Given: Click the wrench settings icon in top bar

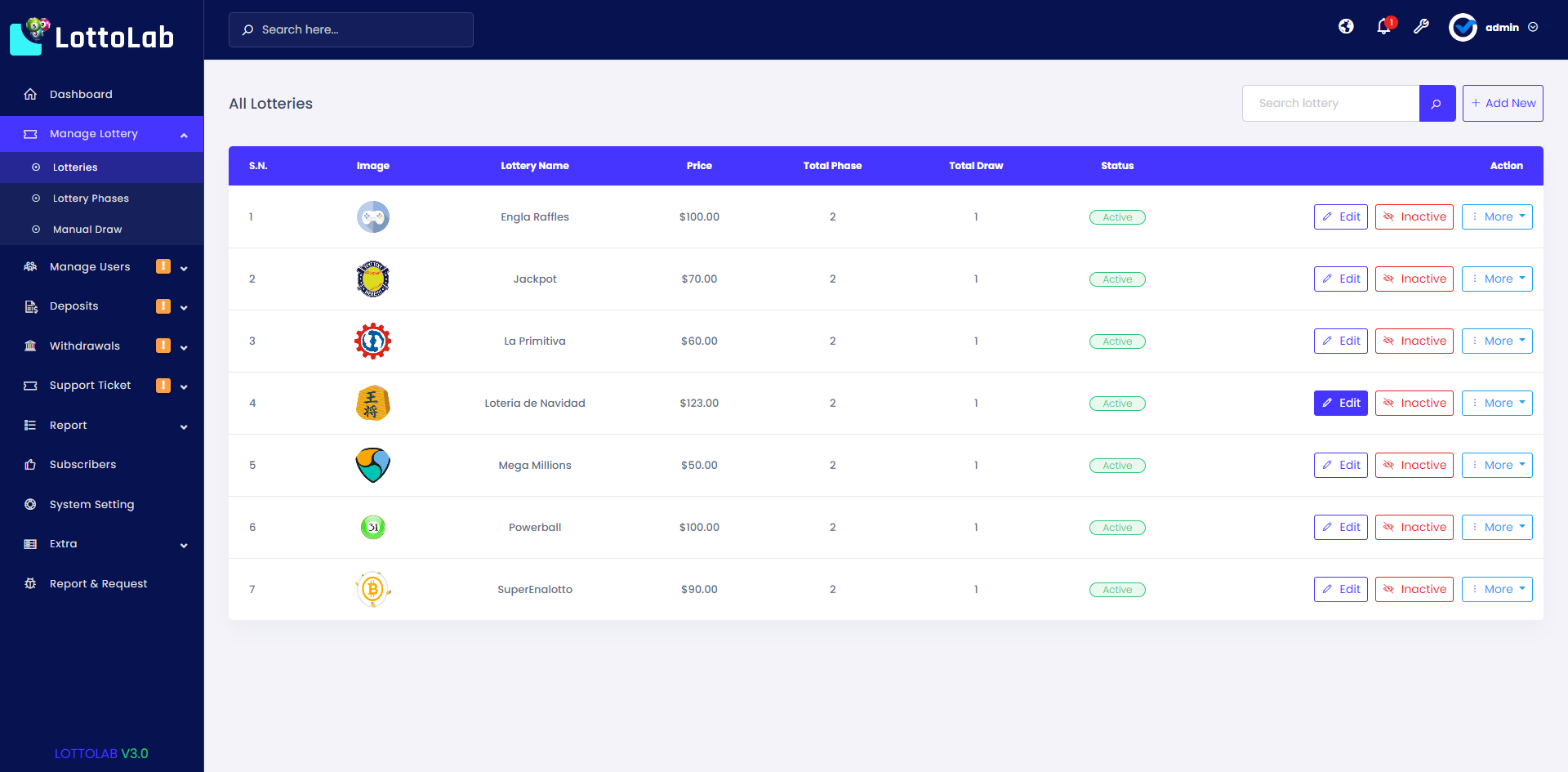Looking at the screenshot, I should tap(1422, 27).
